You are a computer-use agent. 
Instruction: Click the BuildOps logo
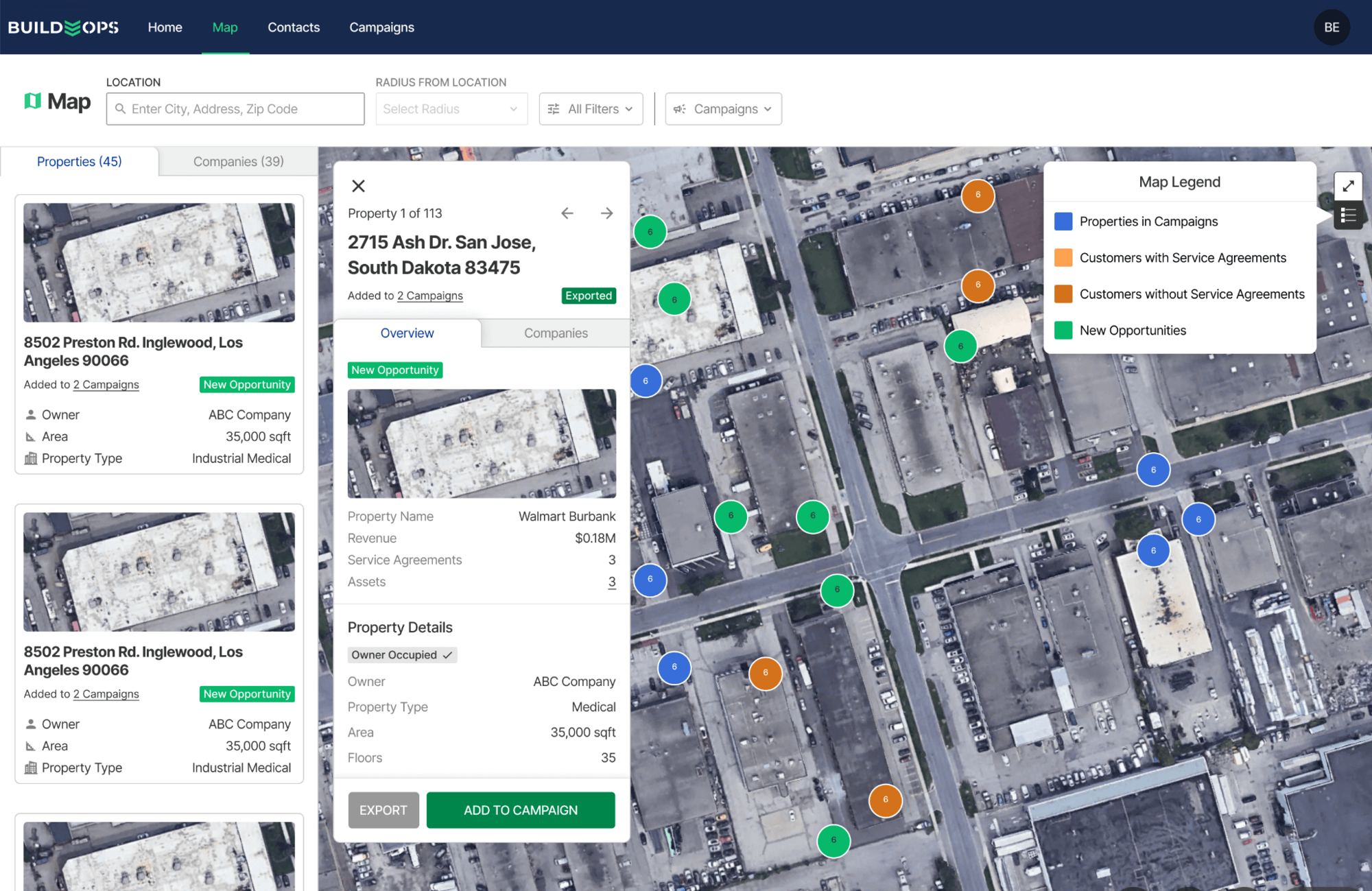(x=63, y=27)
